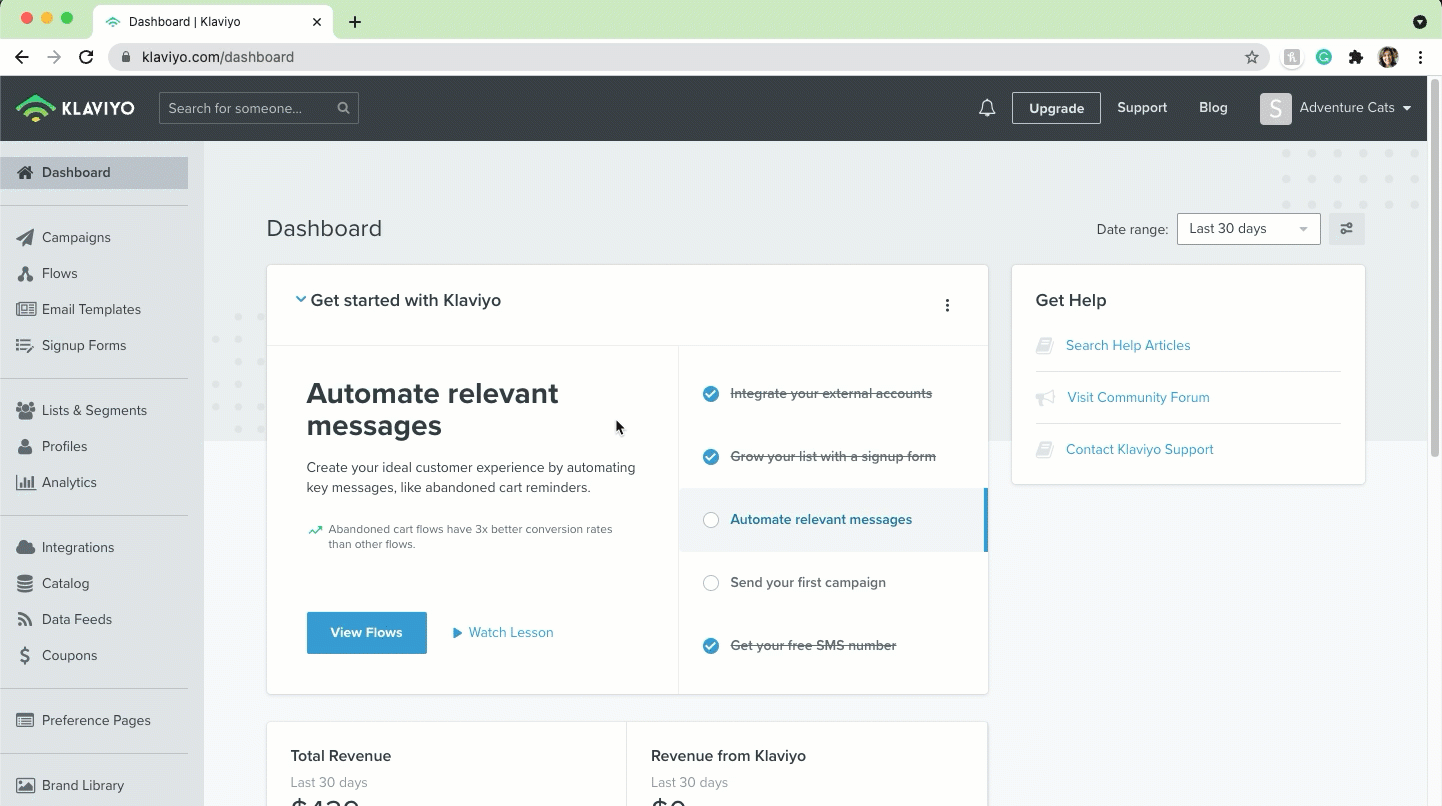Click the Analytics bar chart icon
The image size is (1442, 806).
(26, 482)
